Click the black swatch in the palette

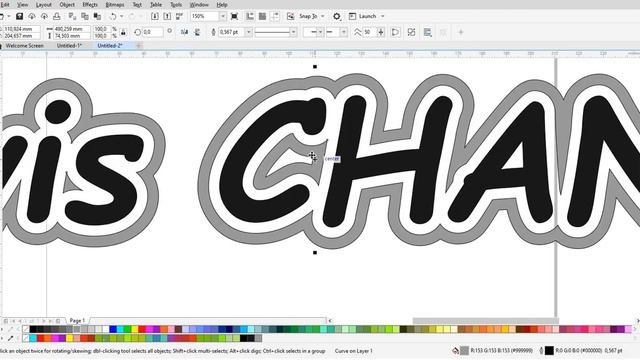(x=33, y=329)
